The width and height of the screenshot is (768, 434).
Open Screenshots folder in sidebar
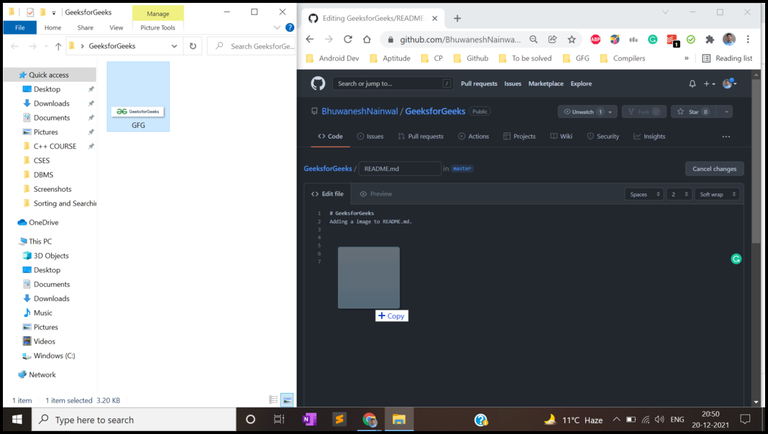click(x=52, y=189)
